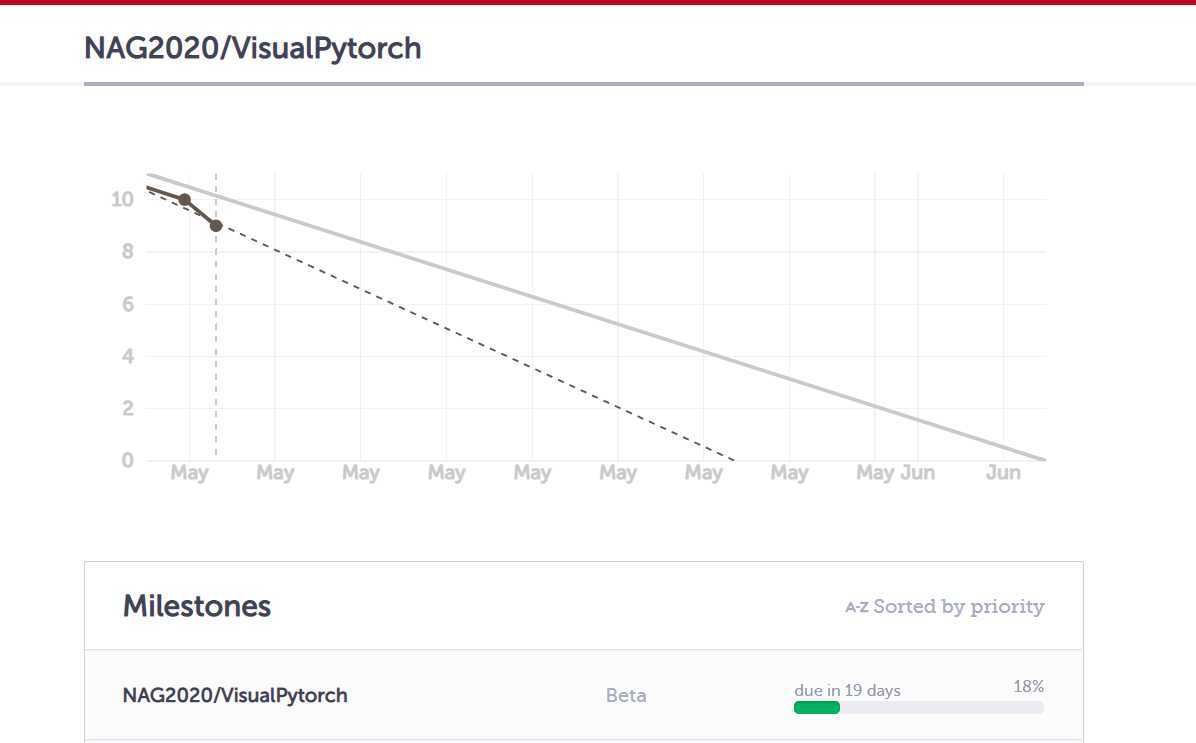Click the y-axis label 6
The image size is (1196, 743).
[x=127, y=304]
